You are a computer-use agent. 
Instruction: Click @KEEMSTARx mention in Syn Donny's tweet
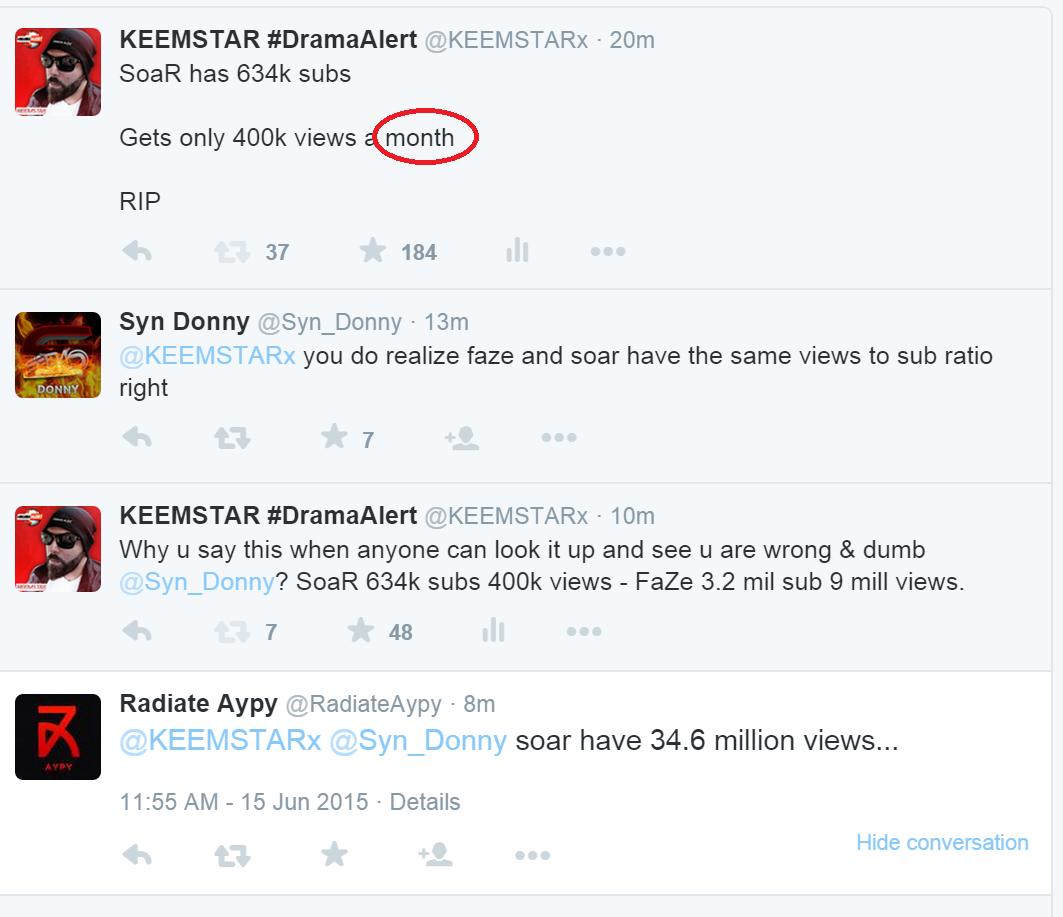coord(207,356)
